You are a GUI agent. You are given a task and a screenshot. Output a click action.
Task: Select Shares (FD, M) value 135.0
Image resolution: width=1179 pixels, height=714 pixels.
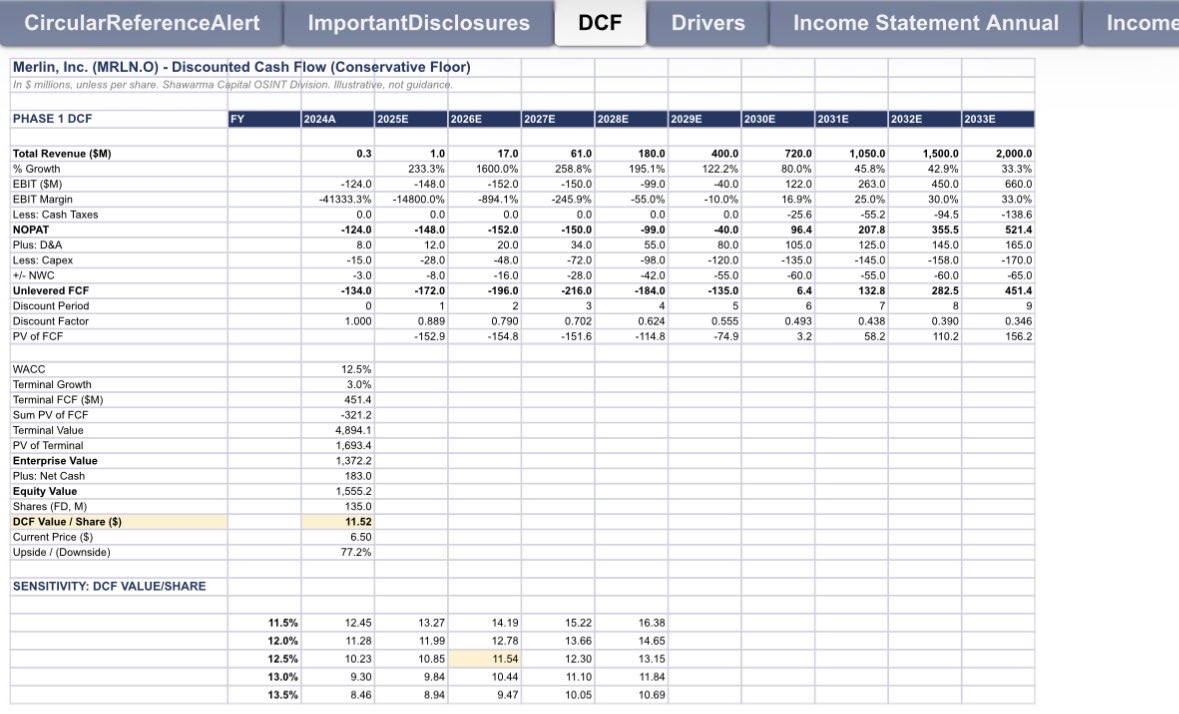(338, 507)
